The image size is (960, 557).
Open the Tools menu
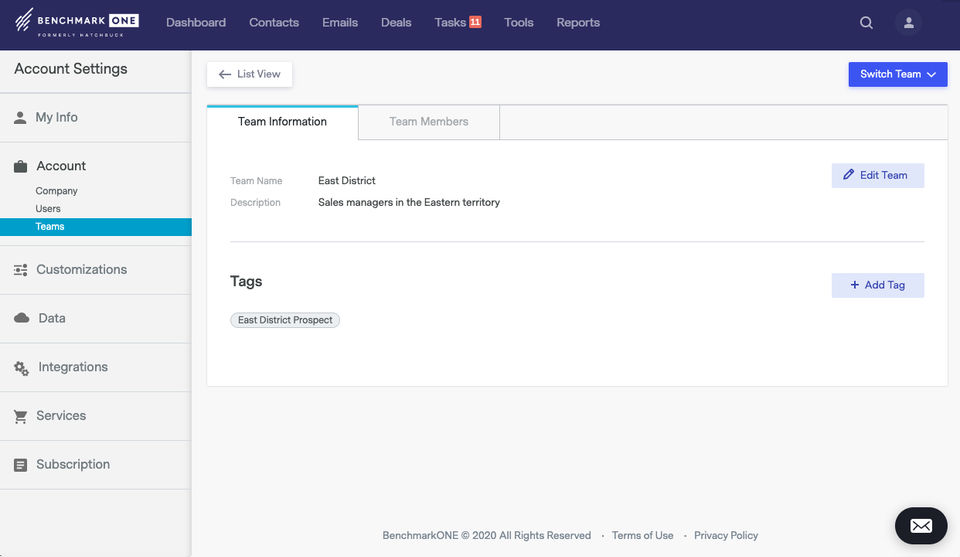[x=519, y=23]
